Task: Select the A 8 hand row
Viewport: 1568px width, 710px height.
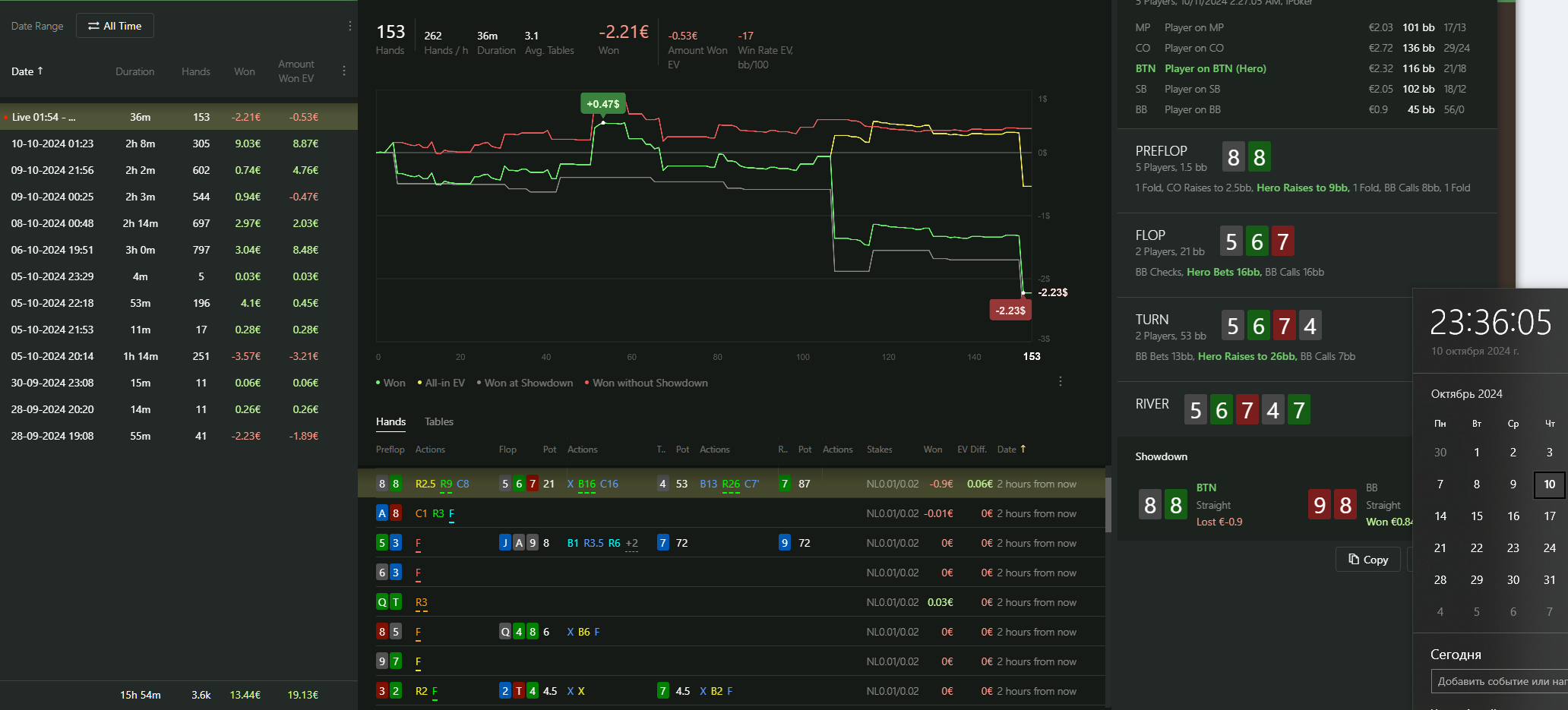Action: [x=732, y=513]
